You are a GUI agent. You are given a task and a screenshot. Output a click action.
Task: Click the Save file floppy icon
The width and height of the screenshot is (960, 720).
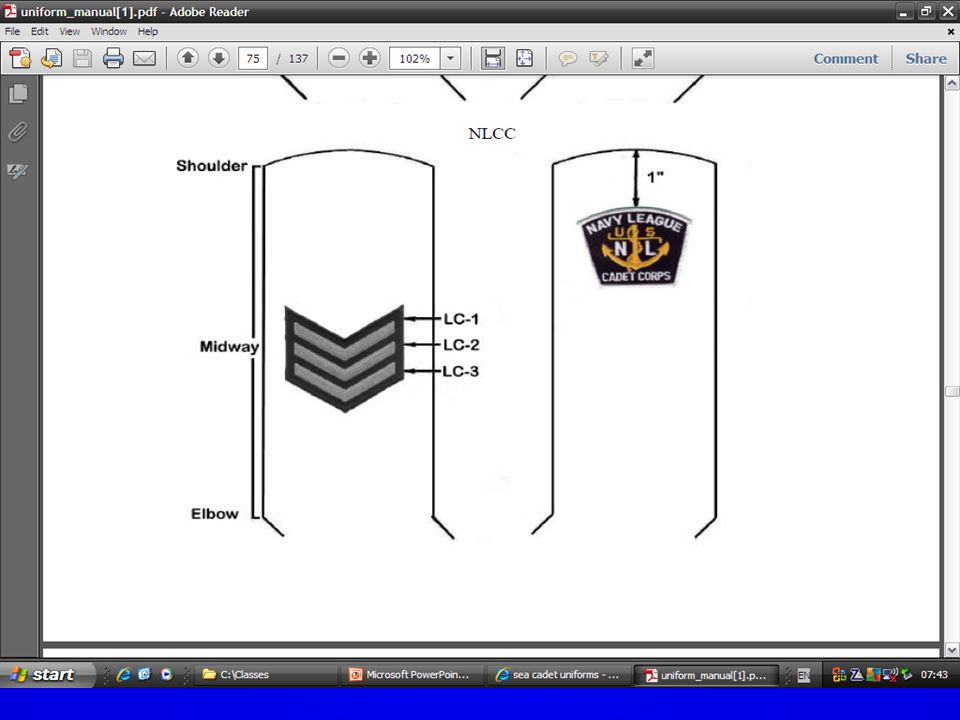tap(82, 58)
